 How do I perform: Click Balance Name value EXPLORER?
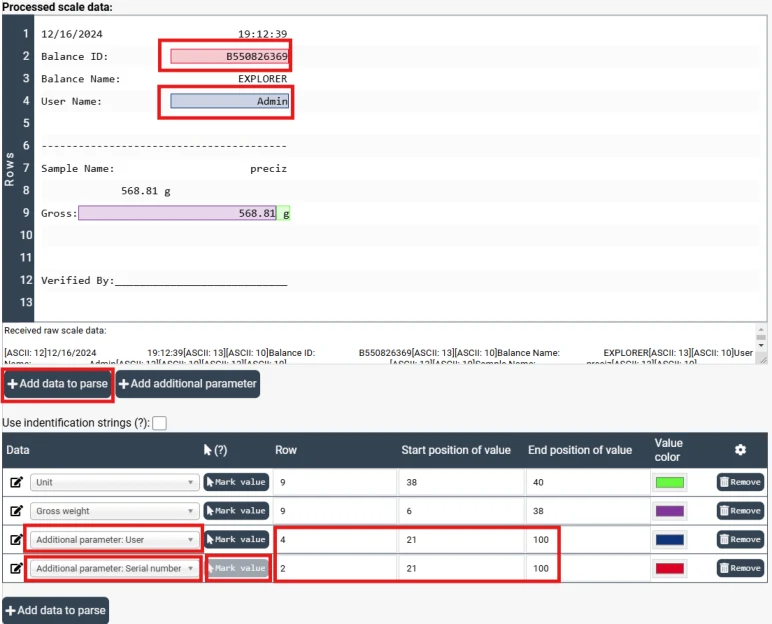[x=262, y=79]
